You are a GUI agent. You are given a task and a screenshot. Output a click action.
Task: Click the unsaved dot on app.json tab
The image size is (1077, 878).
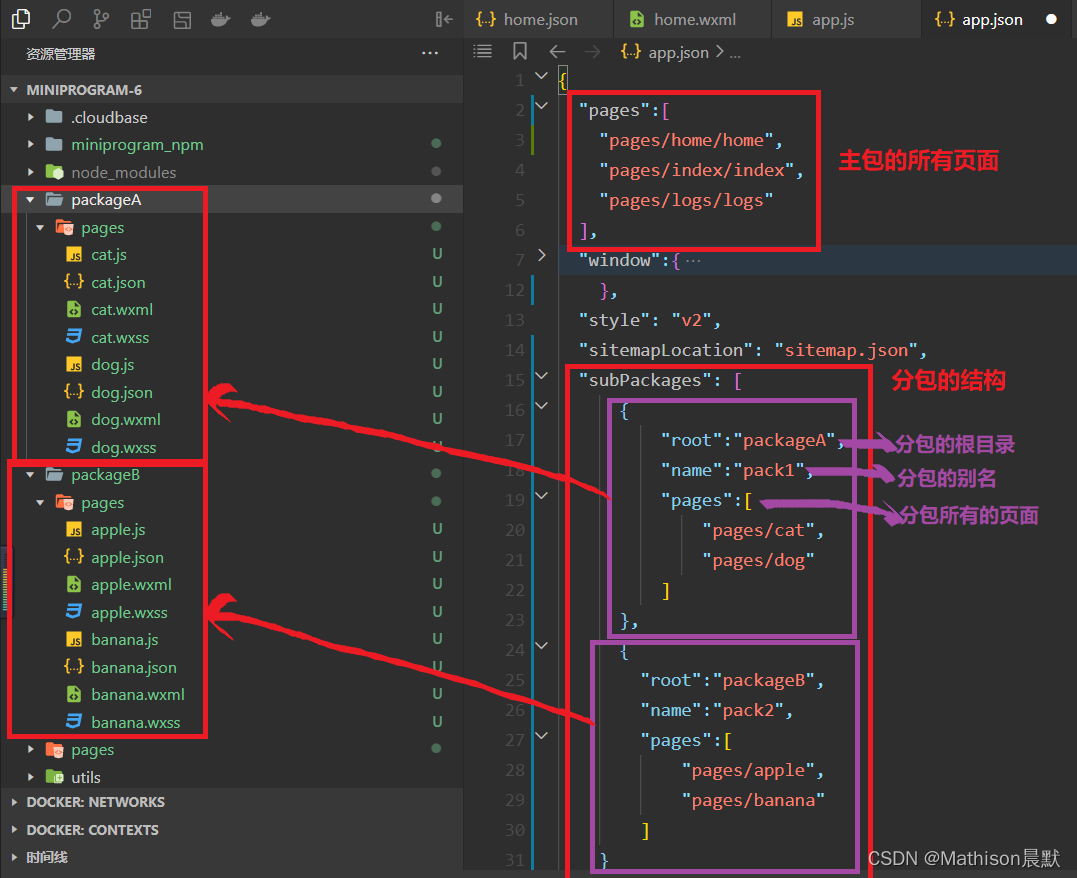click(1051, 19)
